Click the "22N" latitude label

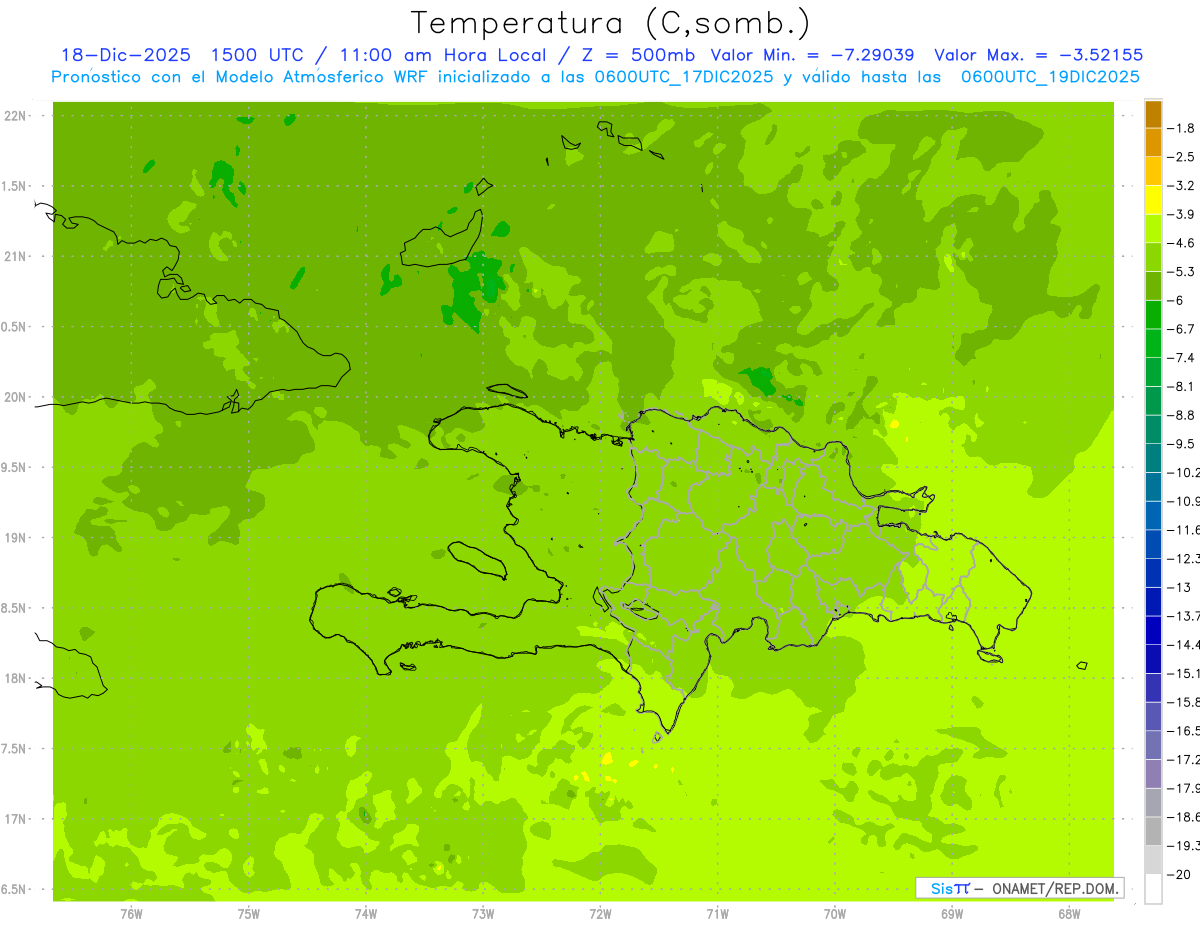point(16,116)
